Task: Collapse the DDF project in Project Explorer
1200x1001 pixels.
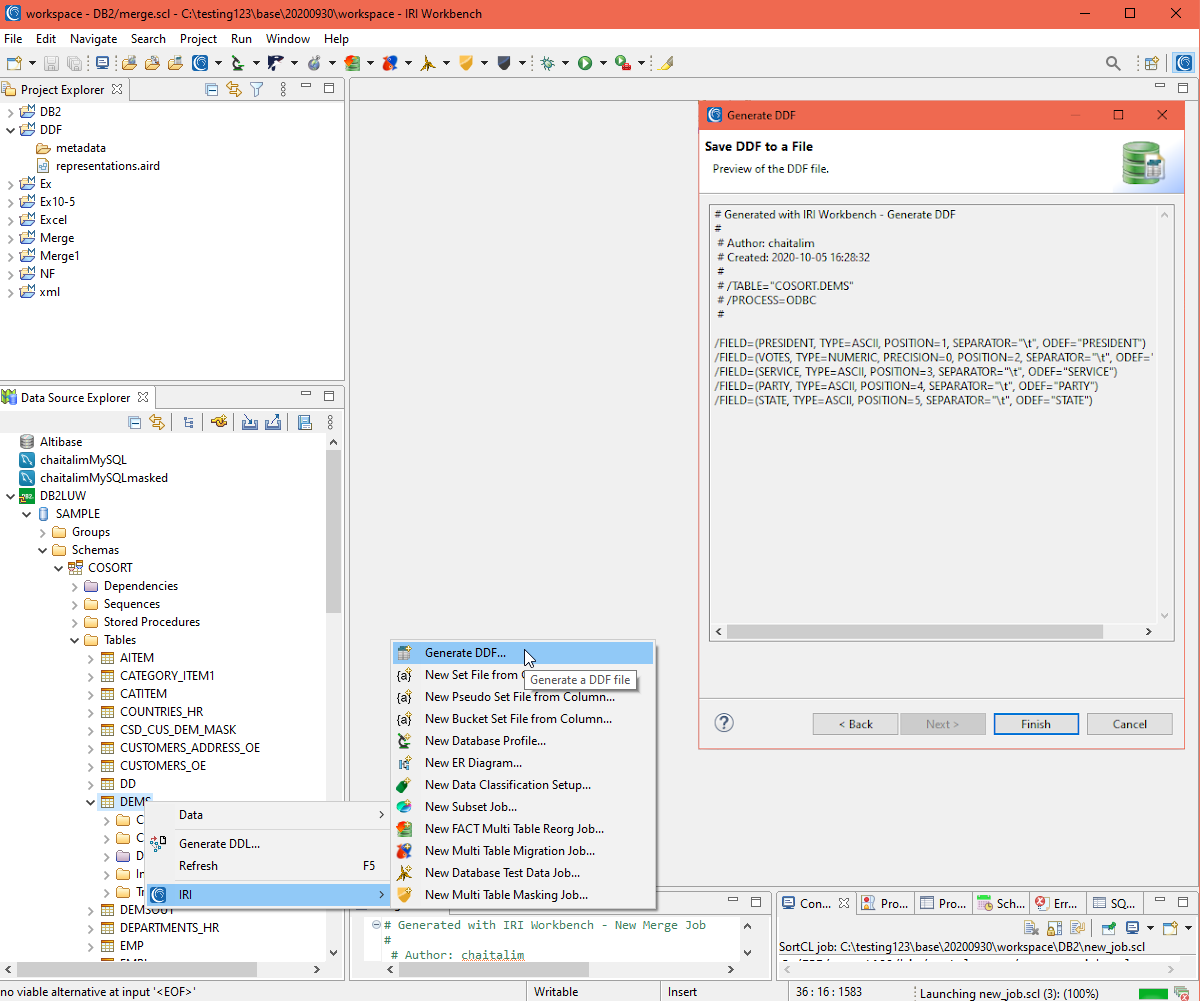Action: (11, 130)
